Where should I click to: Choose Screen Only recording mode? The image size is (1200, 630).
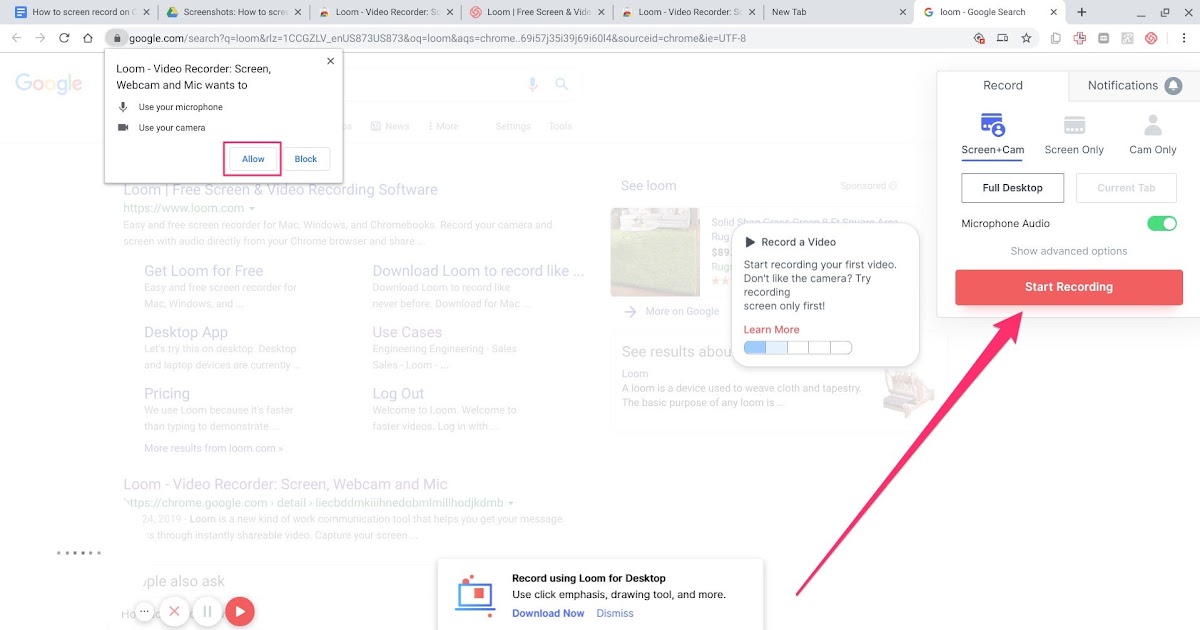click(1074, 136)
